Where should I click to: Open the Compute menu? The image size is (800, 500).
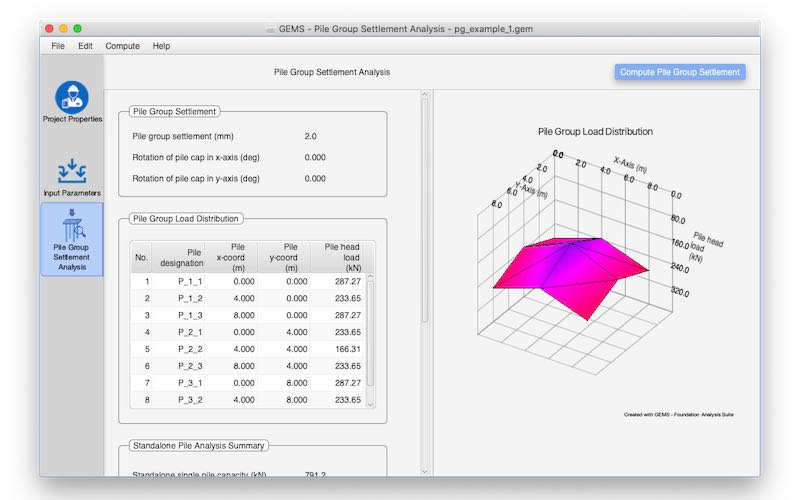point(122,46)
